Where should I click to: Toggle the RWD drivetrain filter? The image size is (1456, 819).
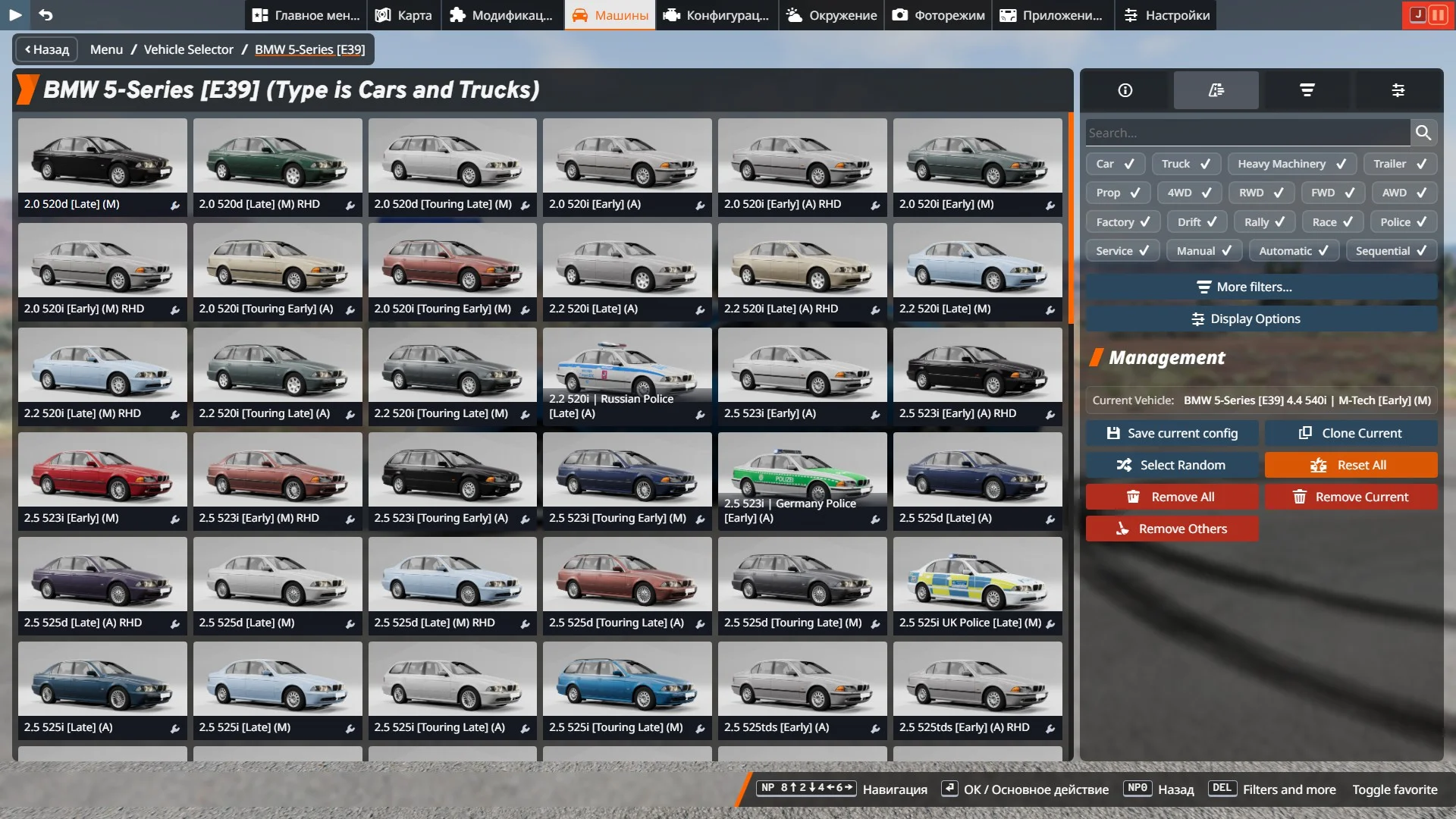1262,193
